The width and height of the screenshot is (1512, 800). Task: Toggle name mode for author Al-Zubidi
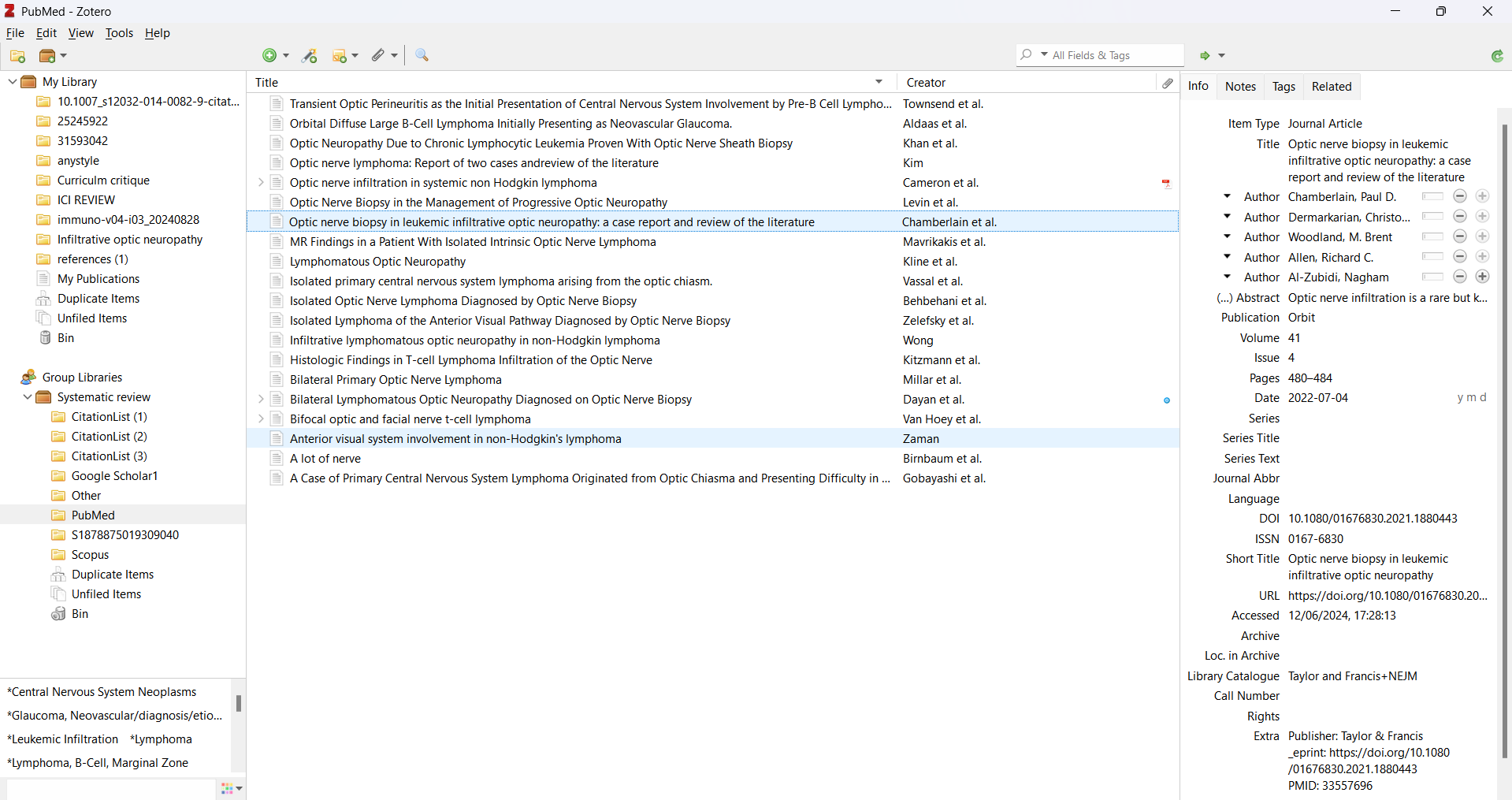(1432, 277)
